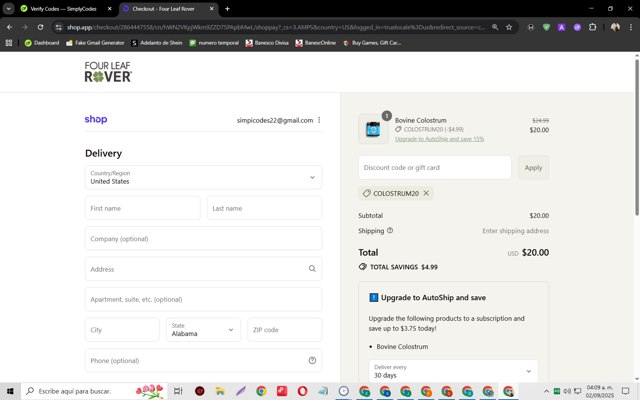640x400 pixels.
Task: Open the State dropdown showing Alabama
Action: 203,330
